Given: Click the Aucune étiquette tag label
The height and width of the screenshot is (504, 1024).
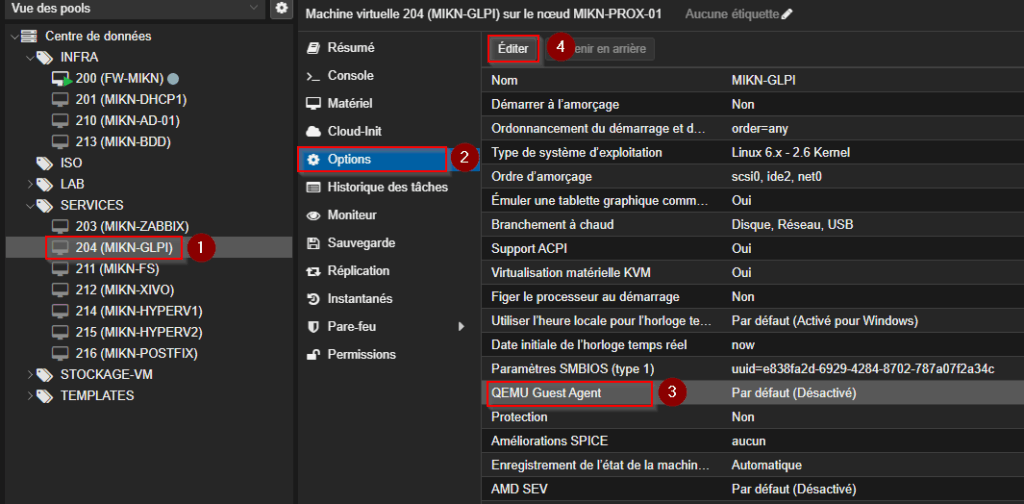Looking at the screenshot, I should coord(732,14).
